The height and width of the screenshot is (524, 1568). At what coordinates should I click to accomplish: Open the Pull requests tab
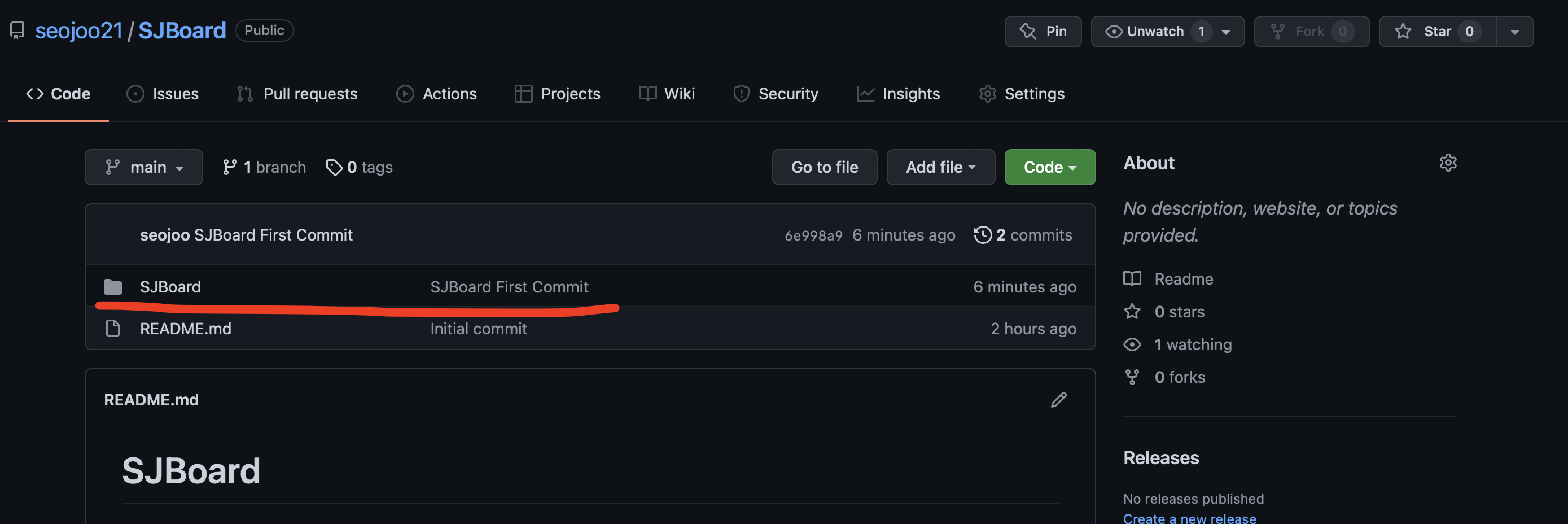click(x=297, y=94)
